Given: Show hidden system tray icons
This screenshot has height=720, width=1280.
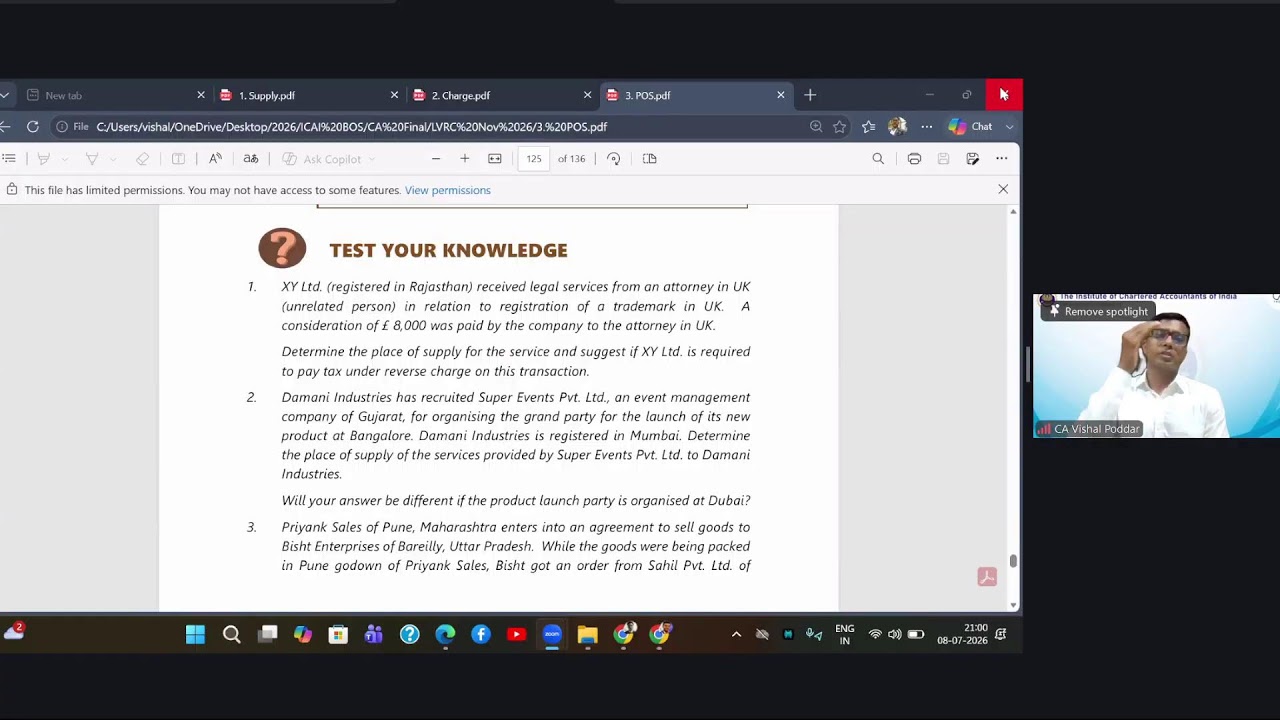Looking at the screenshot, I should tap(736, 634).
